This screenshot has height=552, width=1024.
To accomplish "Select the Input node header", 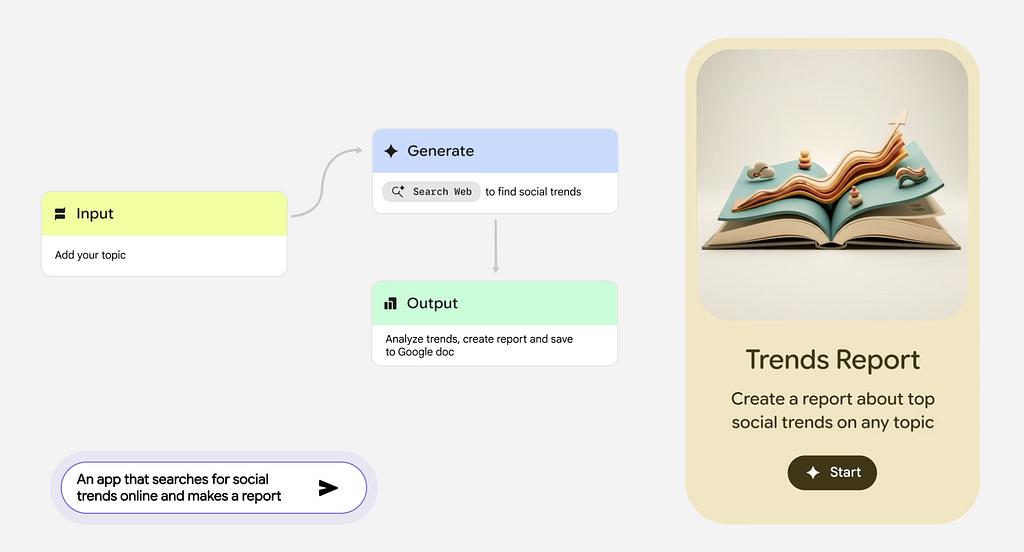I will (x=165, y=214).
